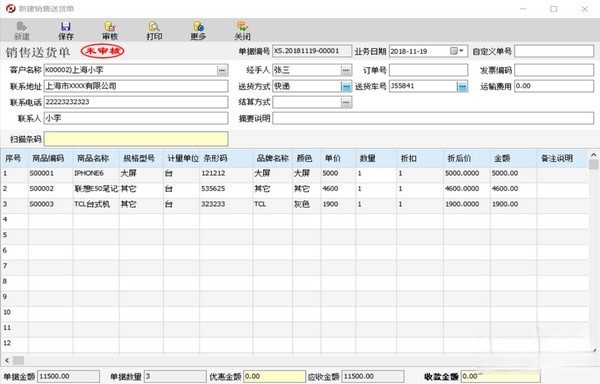Open vehicle number picker beside 送货车号
This screenshot has width=600, height=384.
tap(462, 86)
